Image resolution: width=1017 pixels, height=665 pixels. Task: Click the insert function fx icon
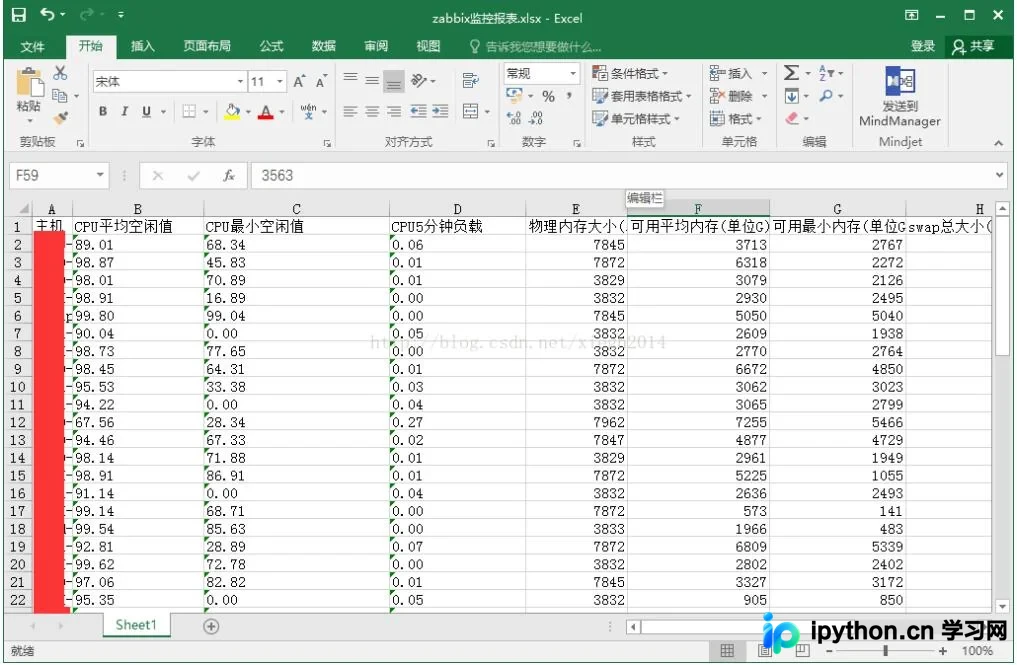pos(228,175)
